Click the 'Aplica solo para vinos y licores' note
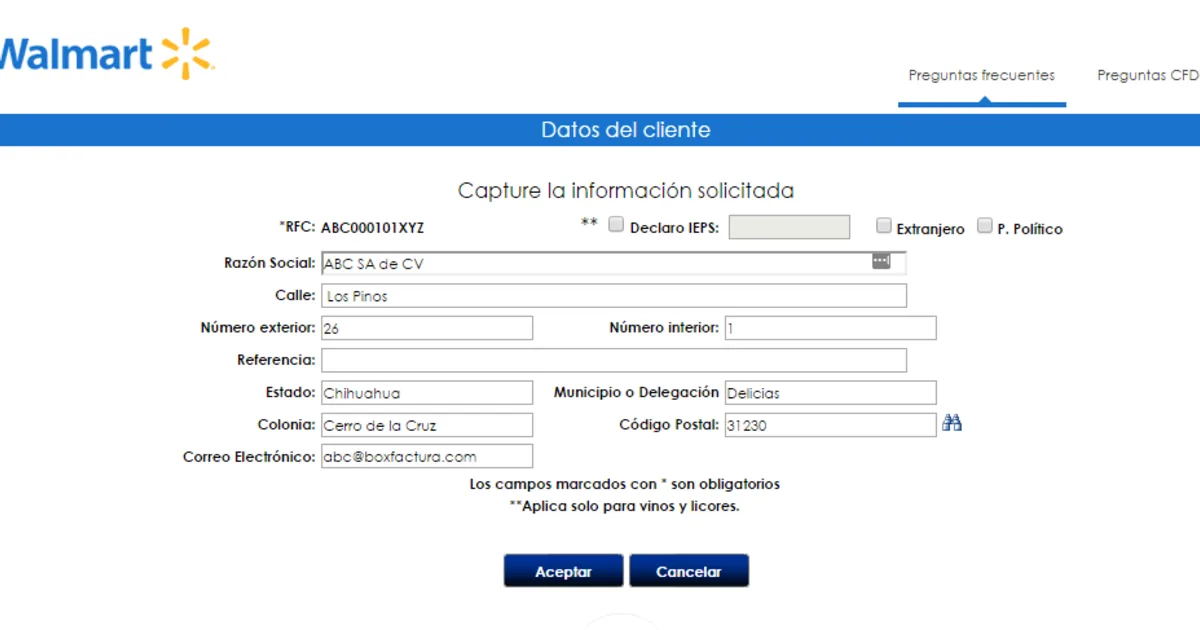 click(625, 506)
